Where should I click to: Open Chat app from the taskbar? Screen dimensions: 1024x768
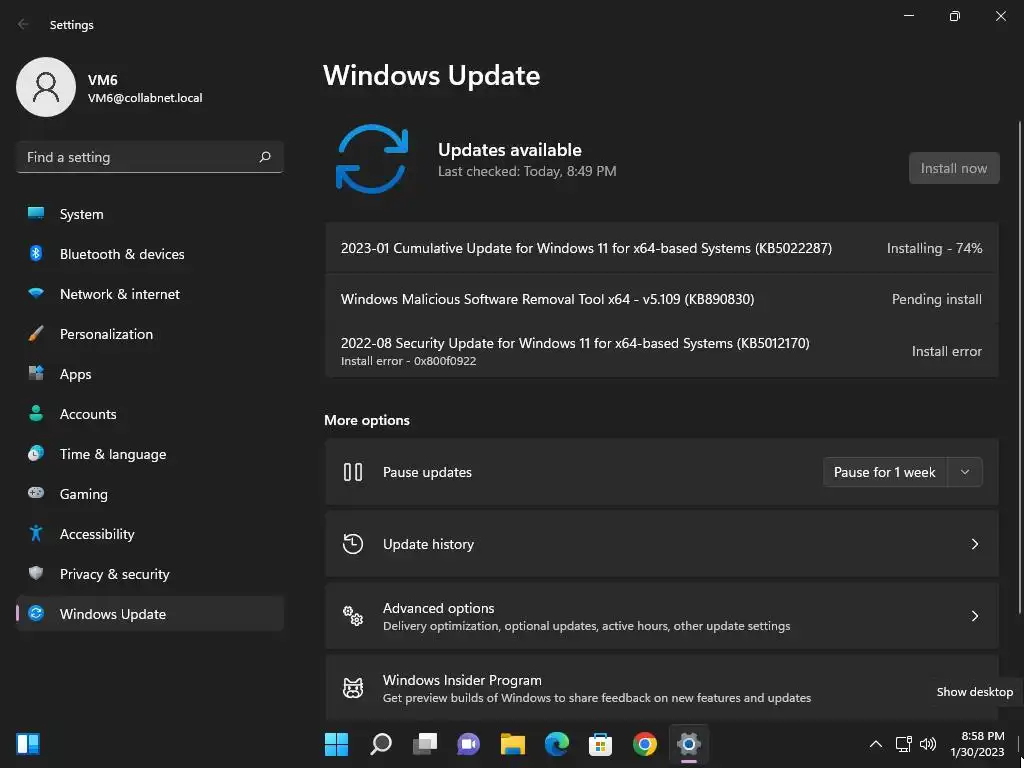(x=468, y=744)
